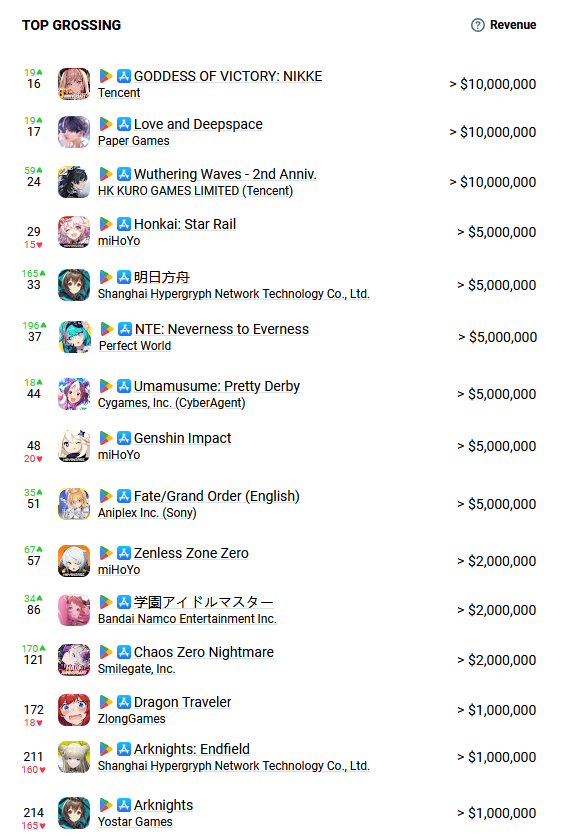Viewport: 567px width, 837px height.
Task: Click App Store icon beside Arknights: Endfield
Action: (x=124, y=749)
